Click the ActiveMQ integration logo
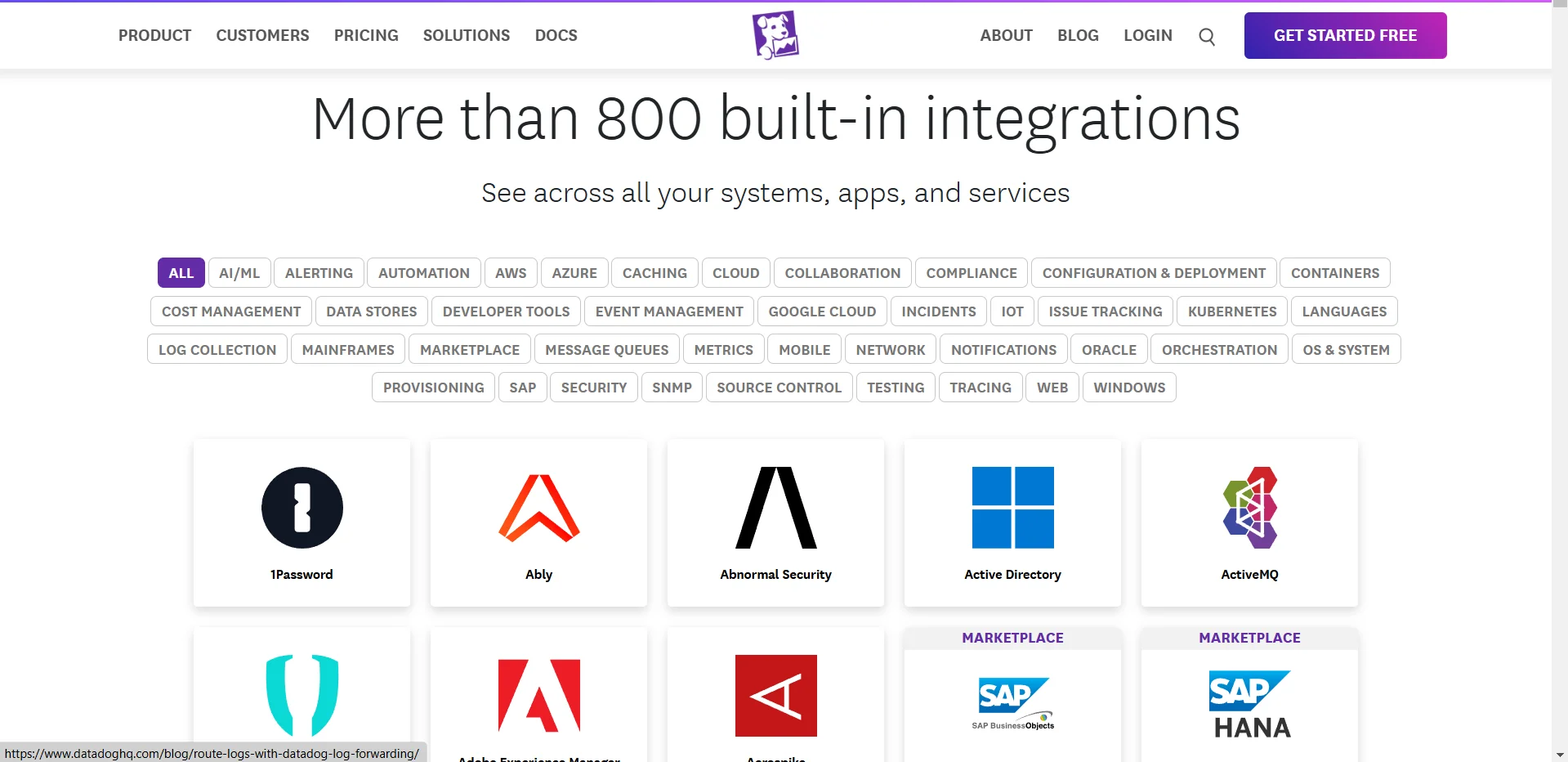 (x=1249, y=507)
